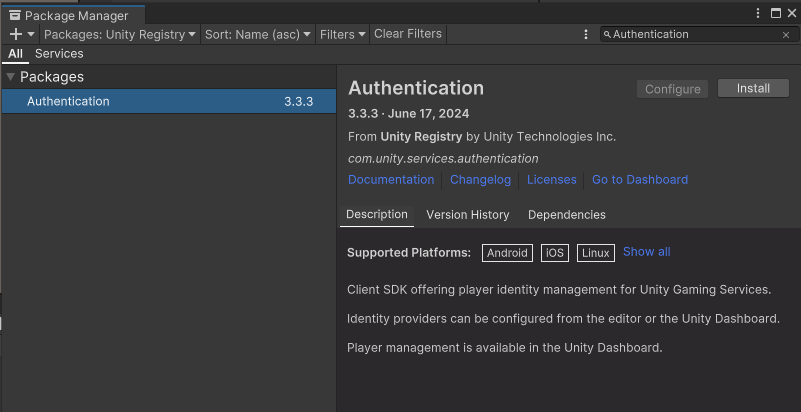Open the Changelog link
Viewport: 801px width, 412px height.
(x=480, y=180)
